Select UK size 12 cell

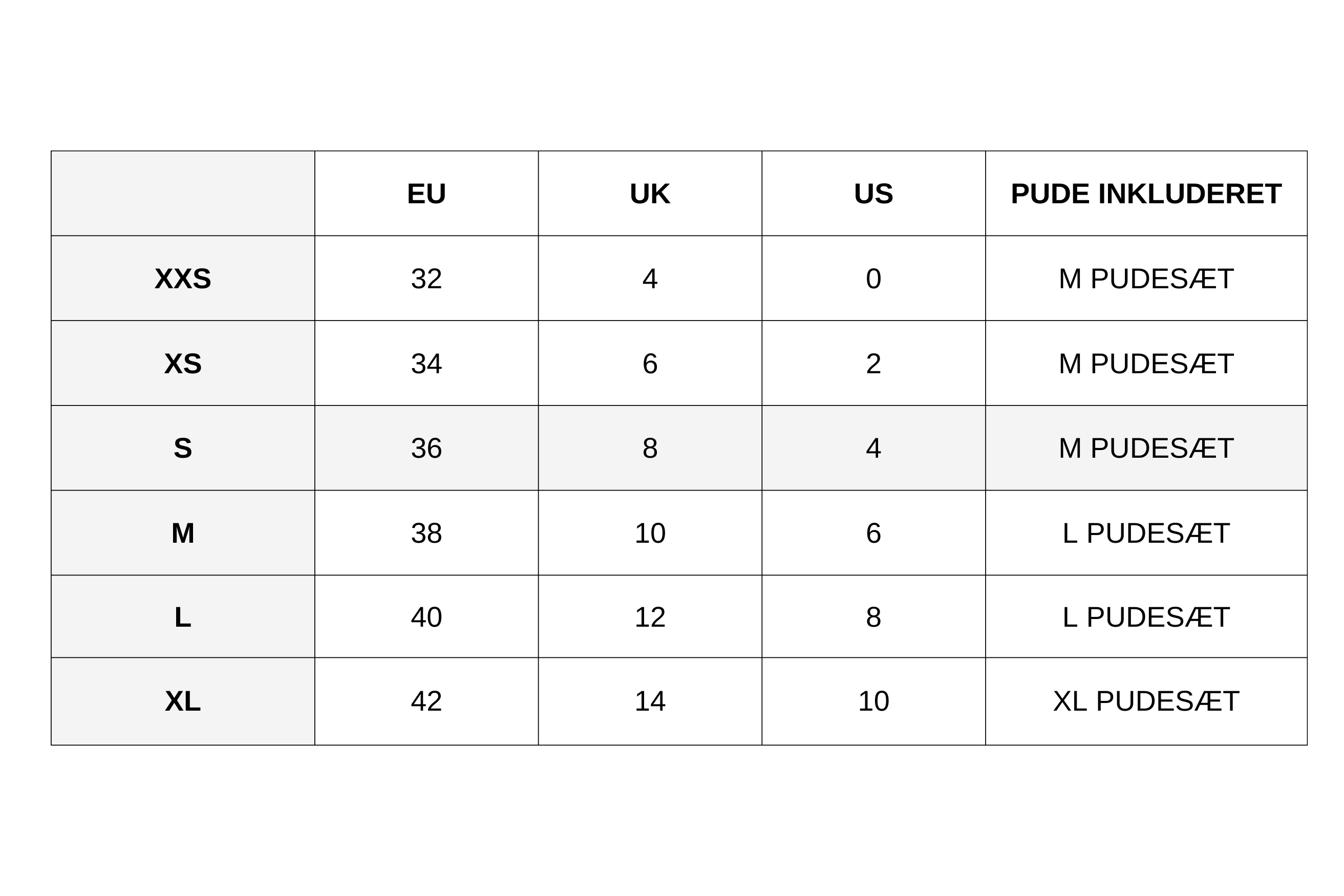[x=650, y=617]
